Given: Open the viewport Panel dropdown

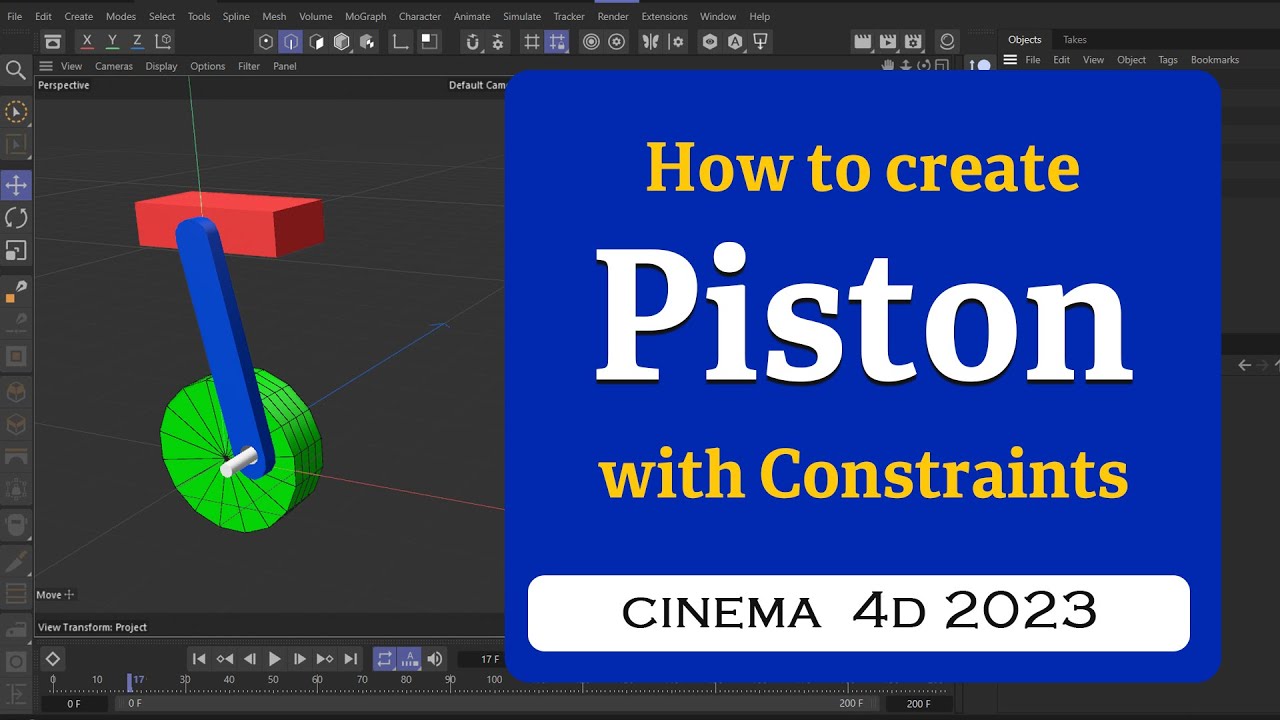Looking at the screenshot, I should click(285, 66).
